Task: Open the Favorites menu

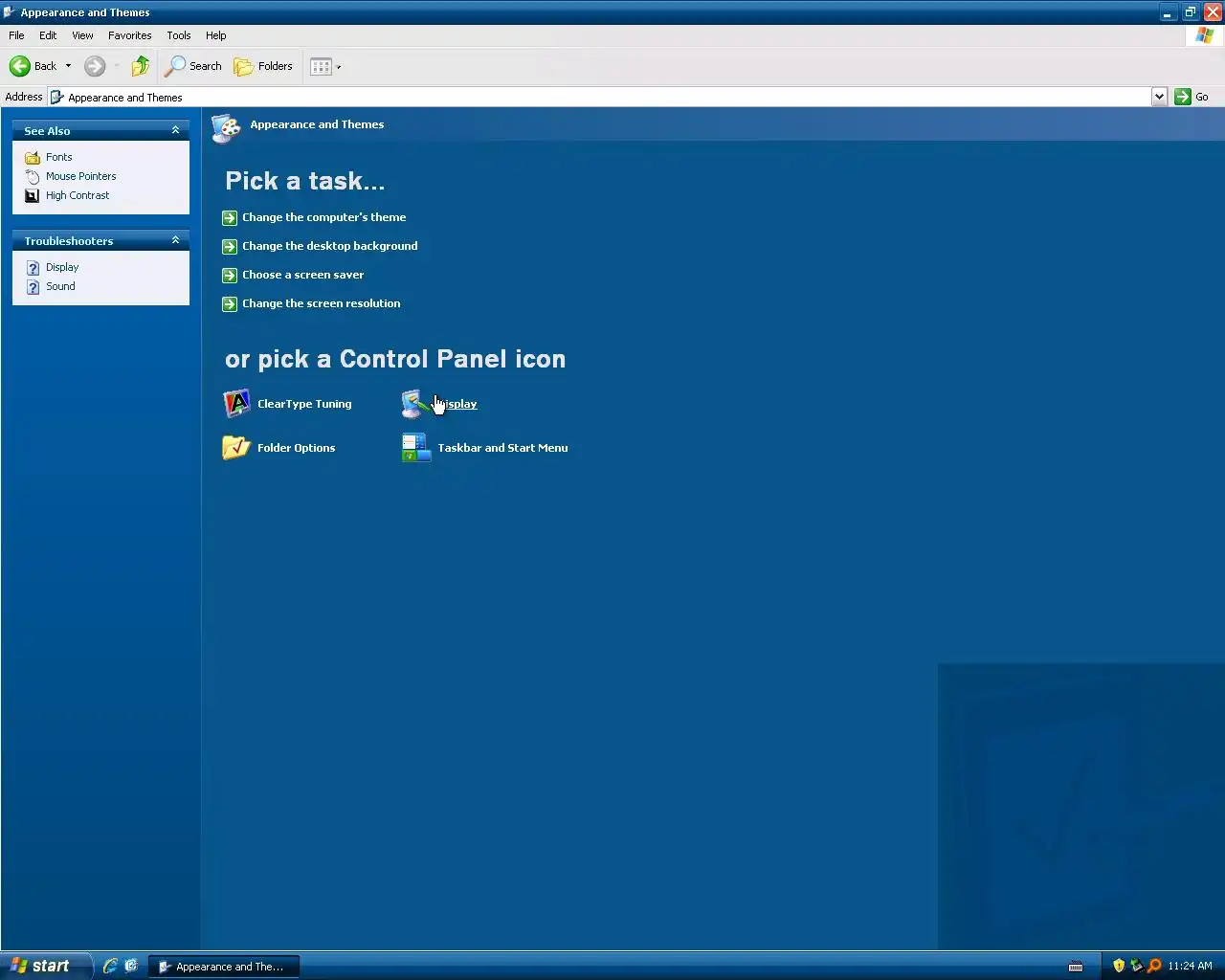Action: pos(129,35)
